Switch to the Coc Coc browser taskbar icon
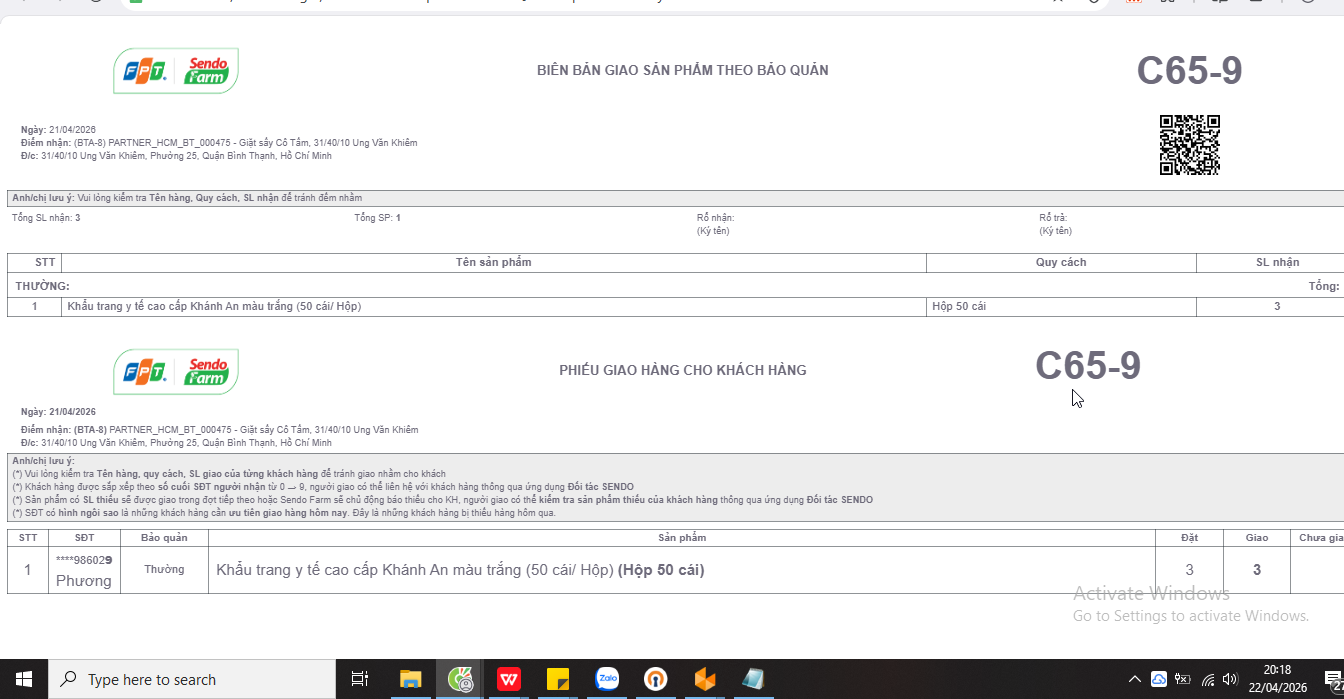 click(460, 680)
